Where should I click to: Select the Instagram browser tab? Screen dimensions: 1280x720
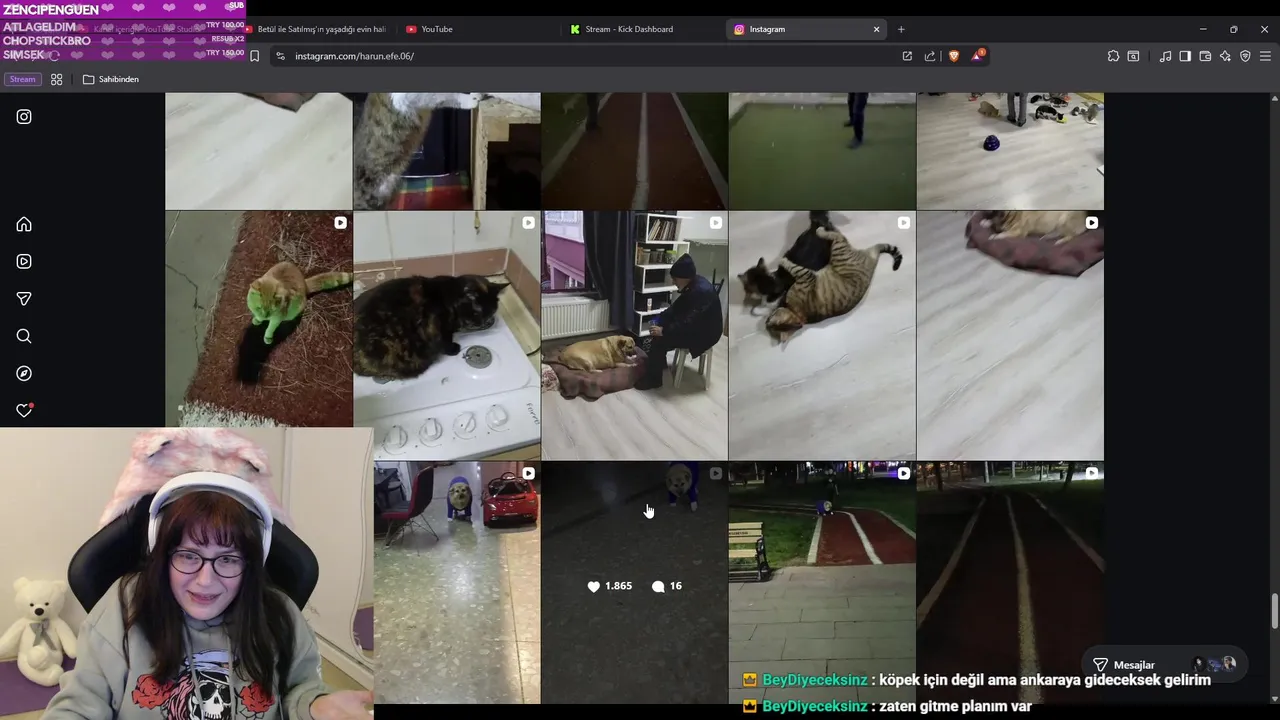(x=800, y=29)
